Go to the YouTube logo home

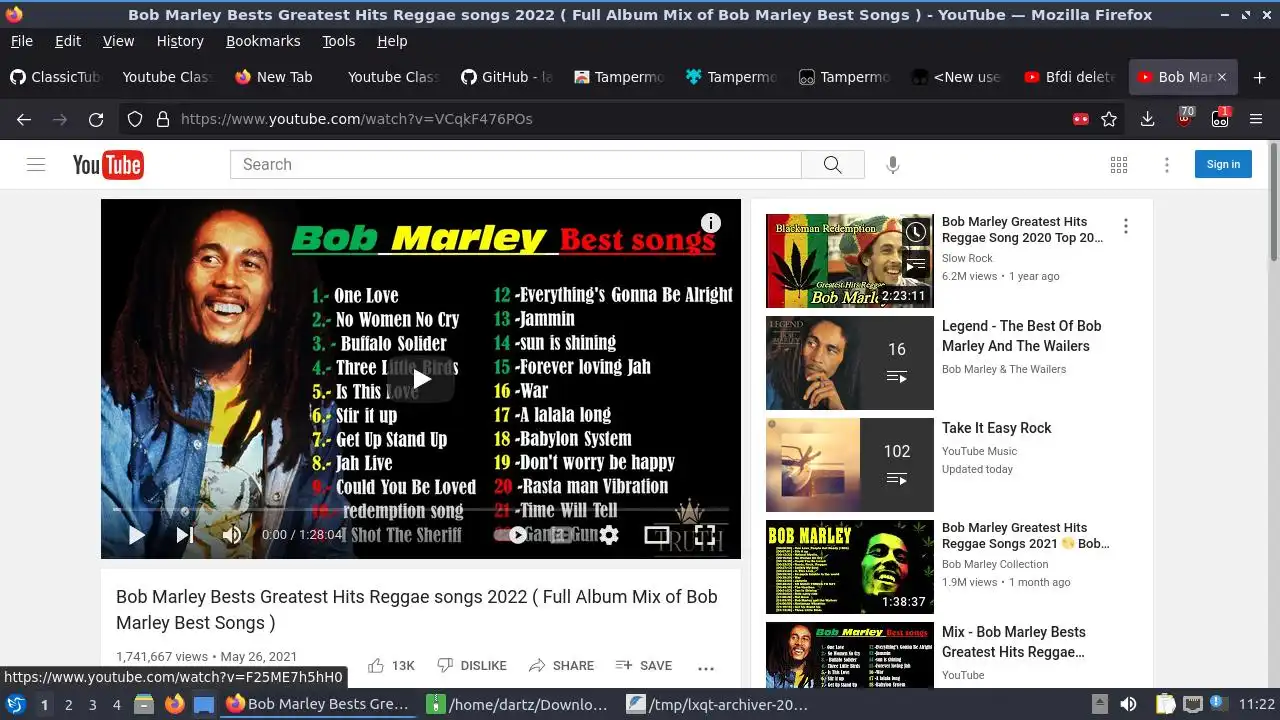coord(108,165)
